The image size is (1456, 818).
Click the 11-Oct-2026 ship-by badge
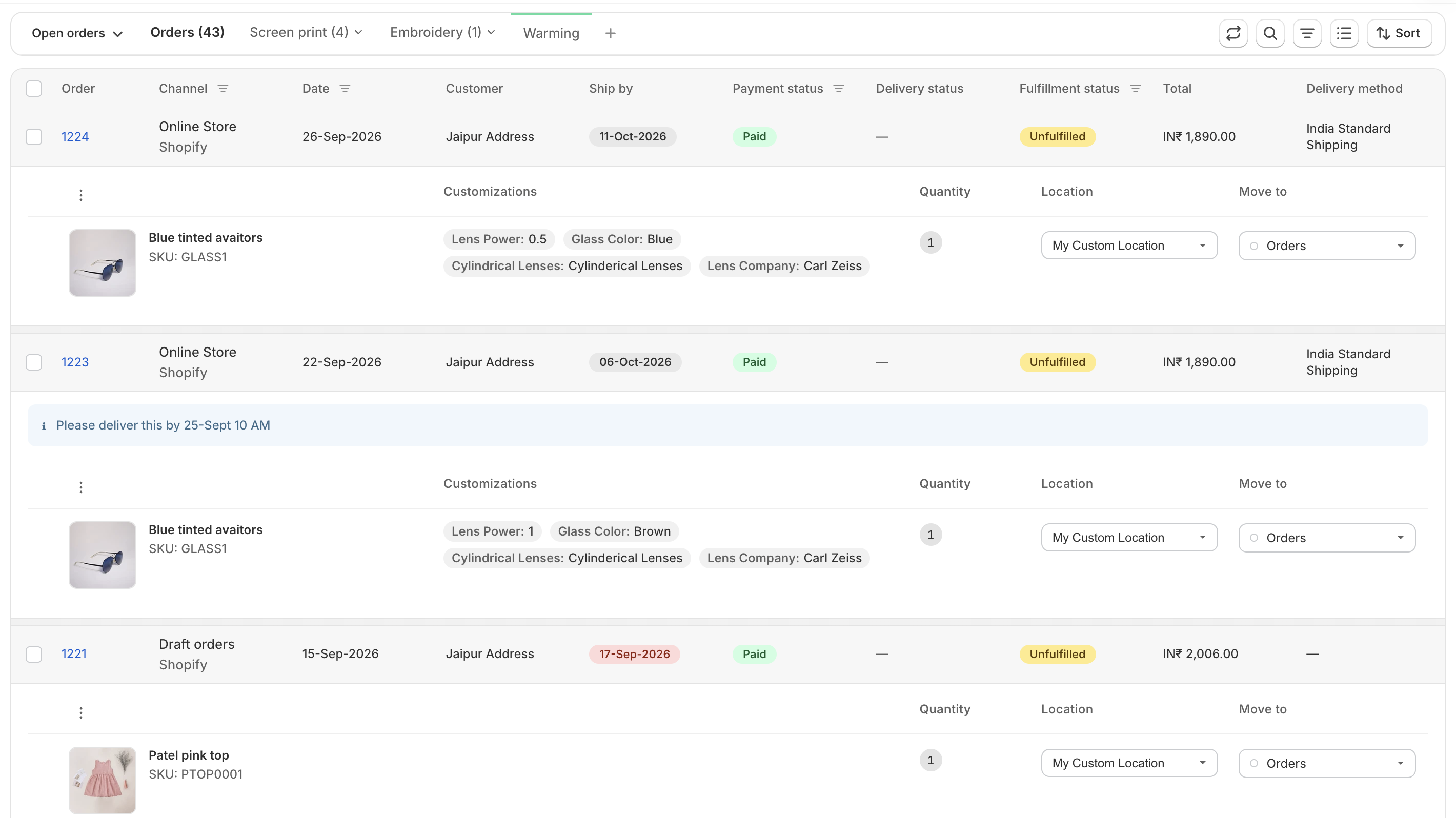pos(633,137)
